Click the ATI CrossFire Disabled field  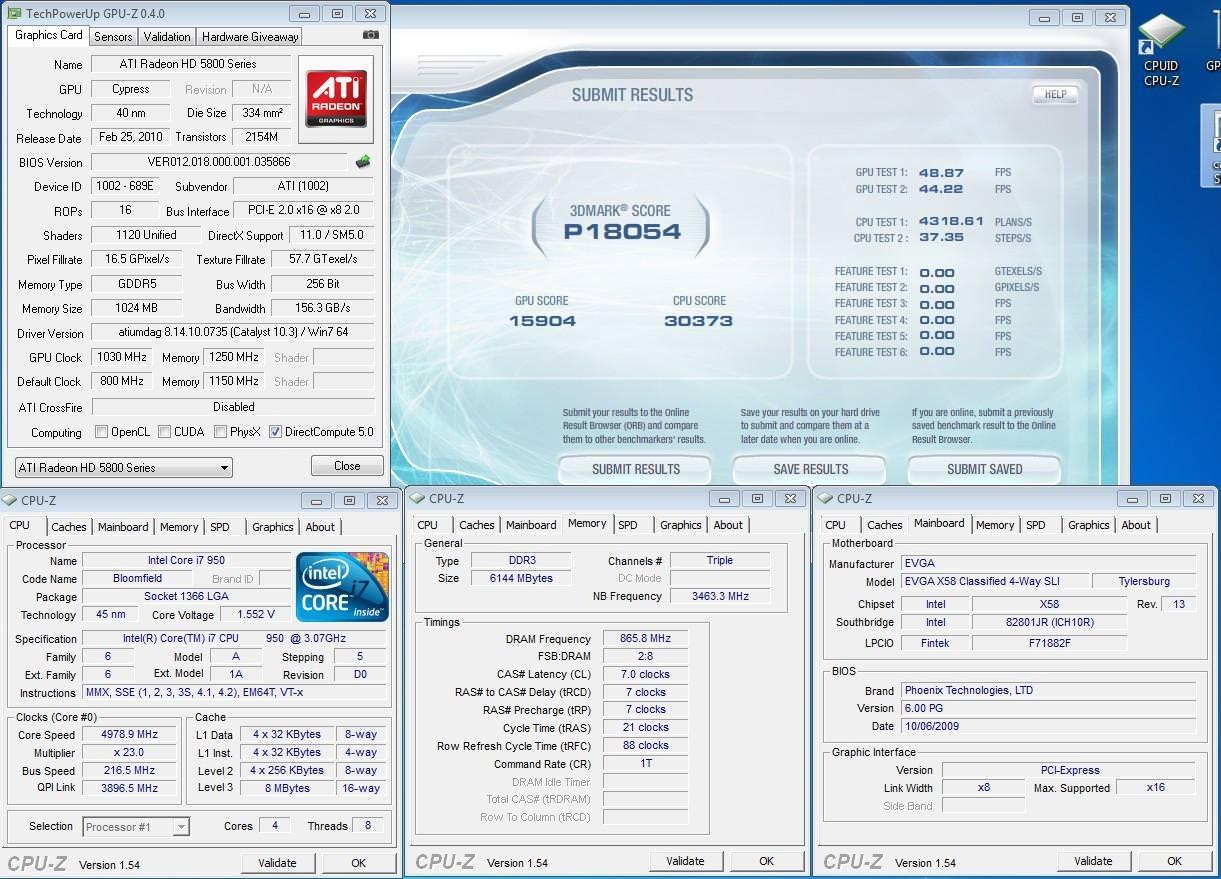point(233,407)
